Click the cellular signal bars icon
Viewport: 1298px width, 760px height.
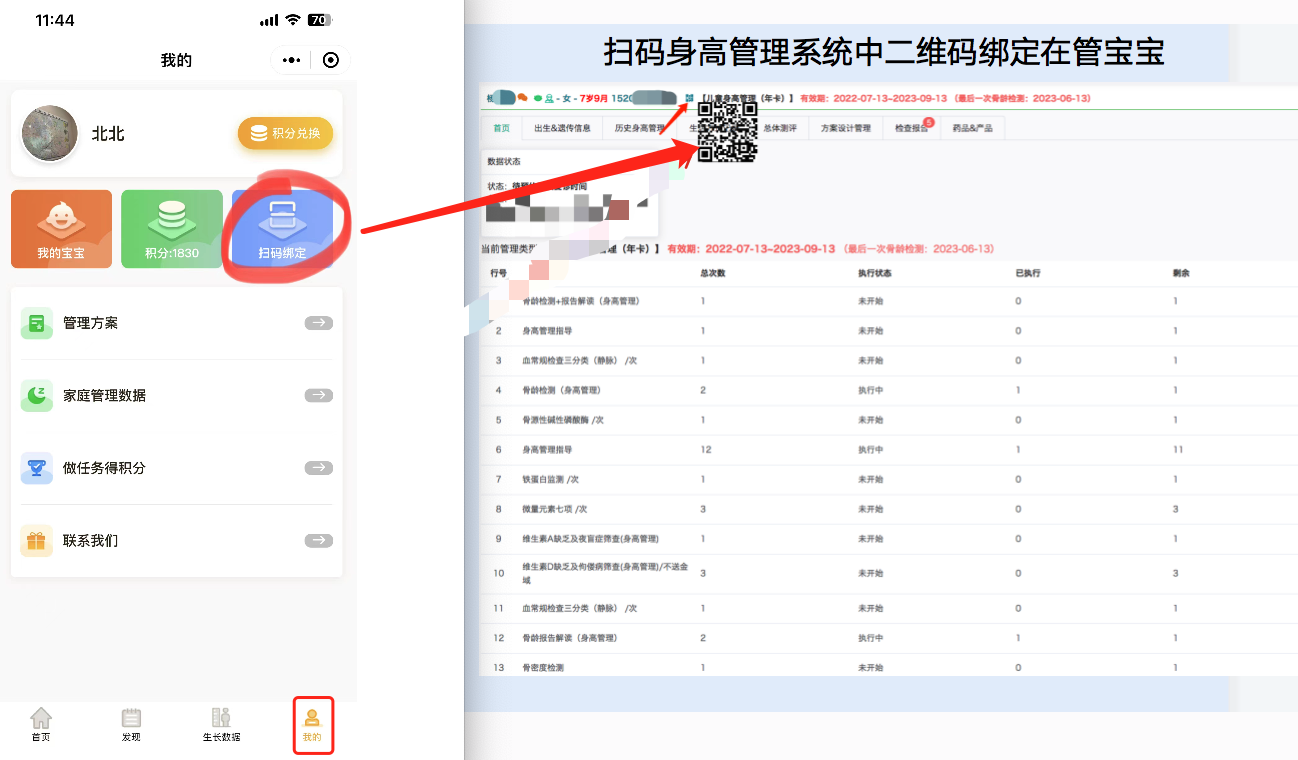point(269,20)
